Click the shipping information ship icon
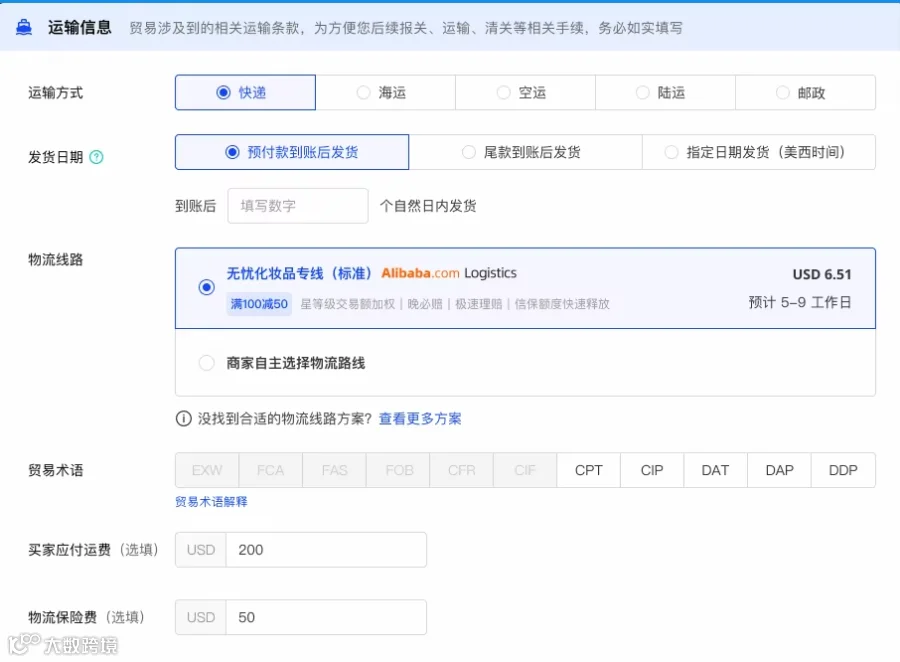 [x=24, y=27]
